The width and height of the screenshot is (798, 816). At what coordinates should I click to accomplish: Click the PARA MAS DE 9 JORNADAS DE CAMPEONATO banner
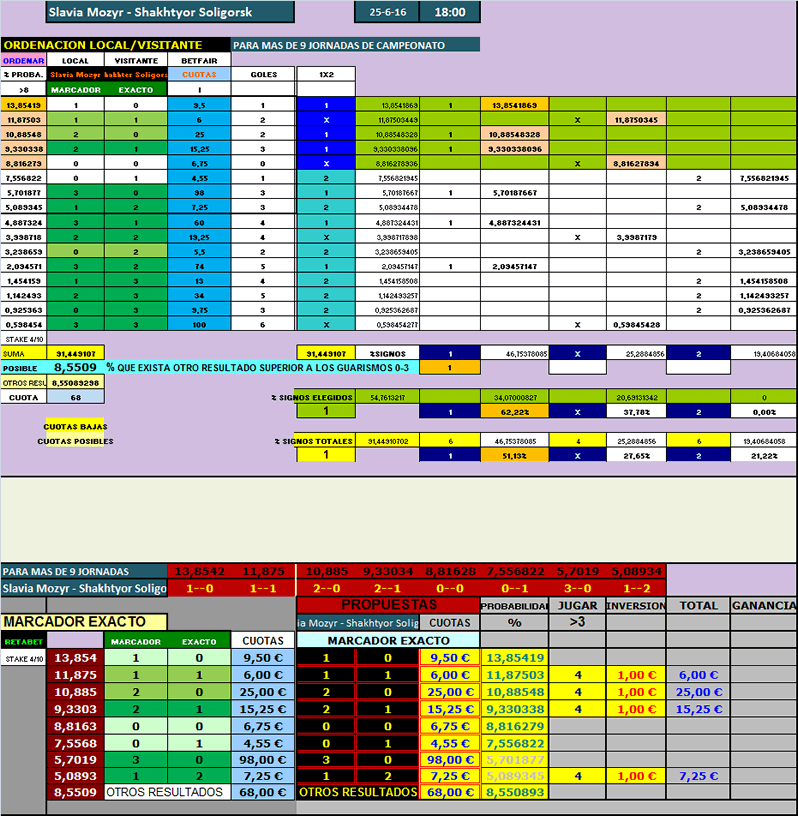[356, 45]
